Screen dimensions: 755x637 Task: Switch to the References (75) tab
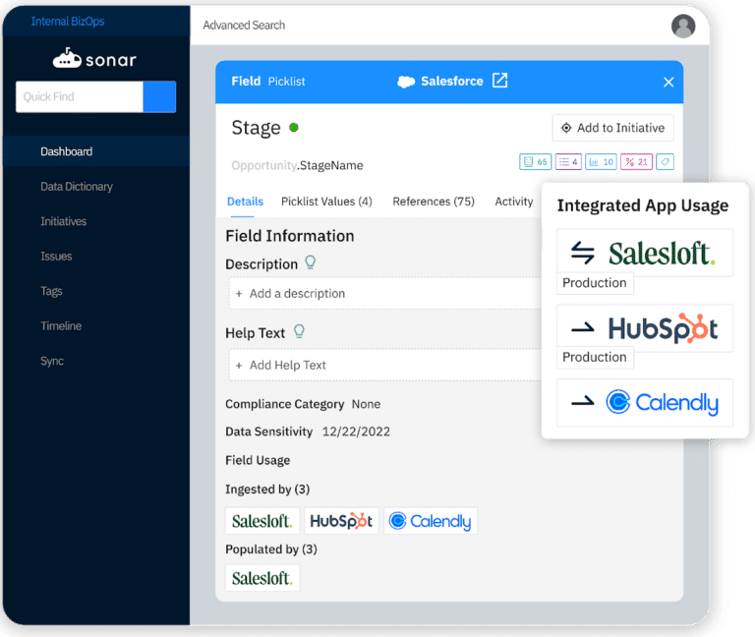tap(433, 201)
